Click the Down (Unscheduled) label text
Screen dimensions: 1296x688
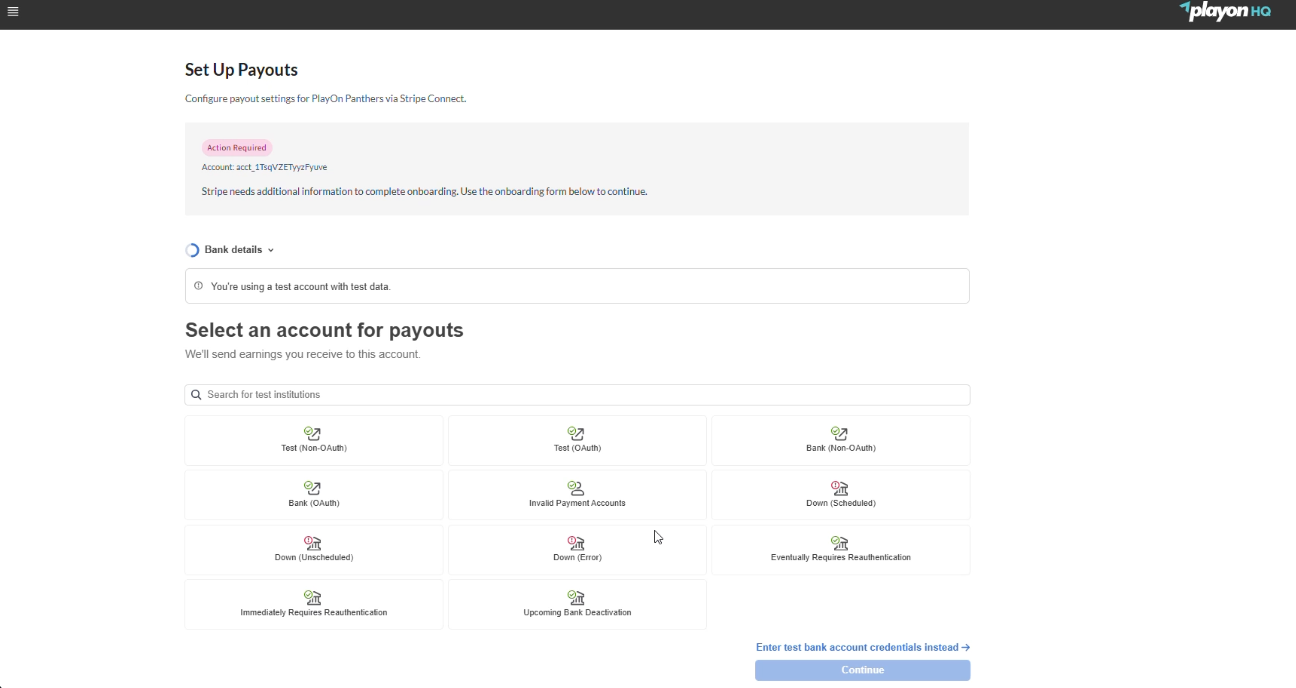coord(314,557)
